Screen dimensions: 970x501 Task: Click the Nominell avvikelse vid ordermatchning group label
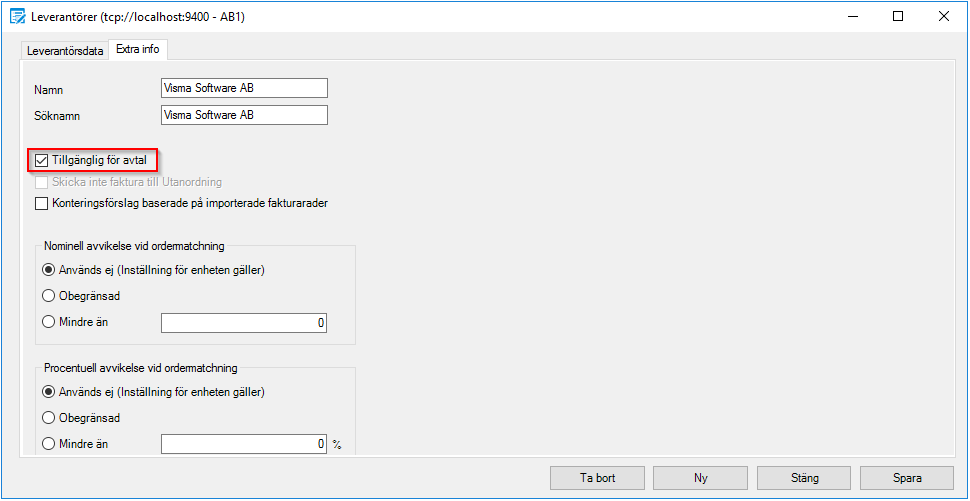click(134, 246)
